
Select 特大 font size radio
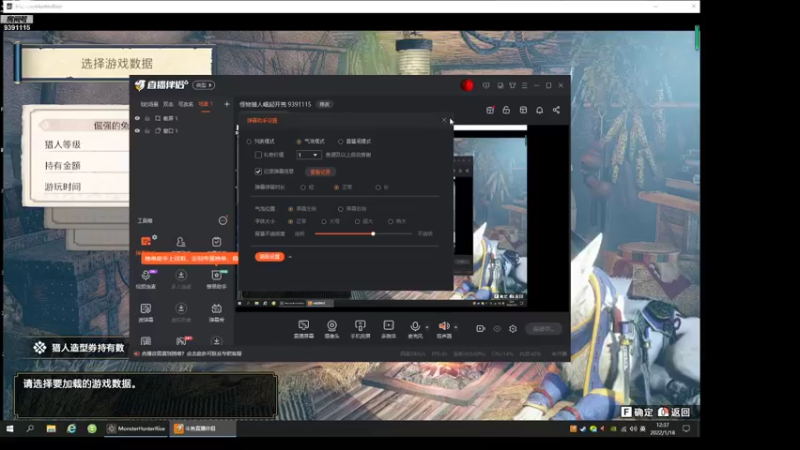point(390,221)
